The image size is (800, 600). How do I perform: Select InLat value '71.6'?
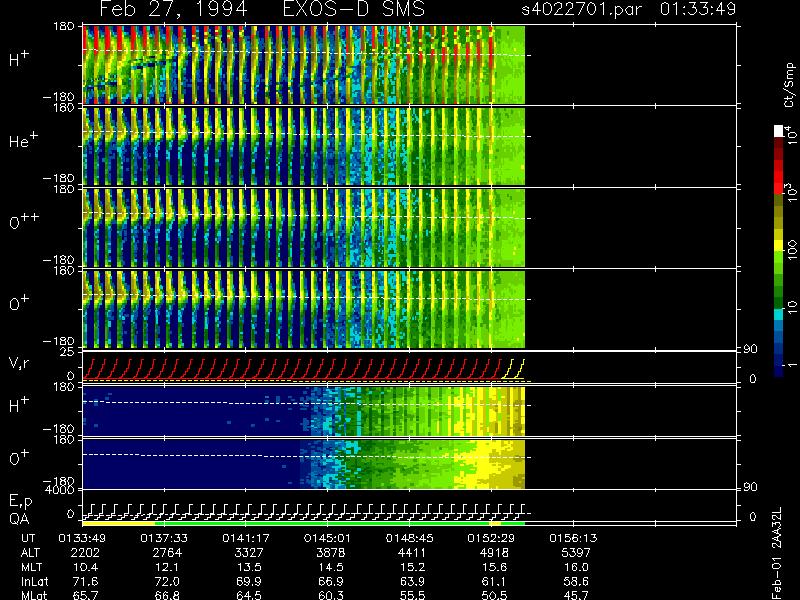coord(86,582)
